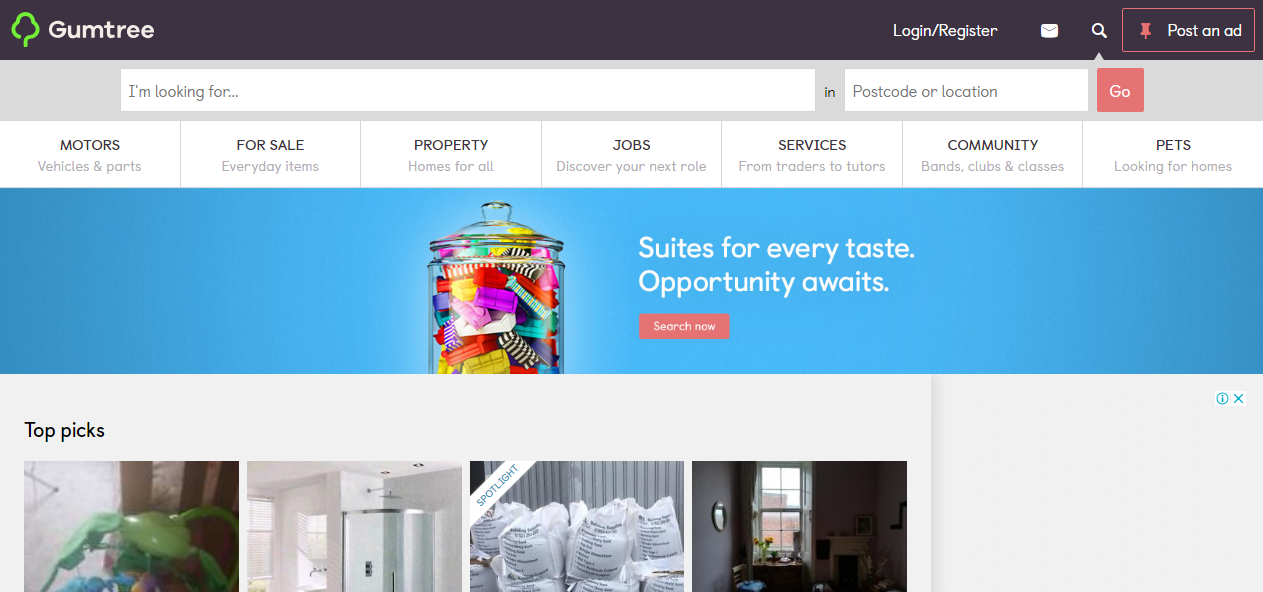Click the search magnifier icon
The width and height of the screenshot is (1263, 592).
click(1099, 31)
